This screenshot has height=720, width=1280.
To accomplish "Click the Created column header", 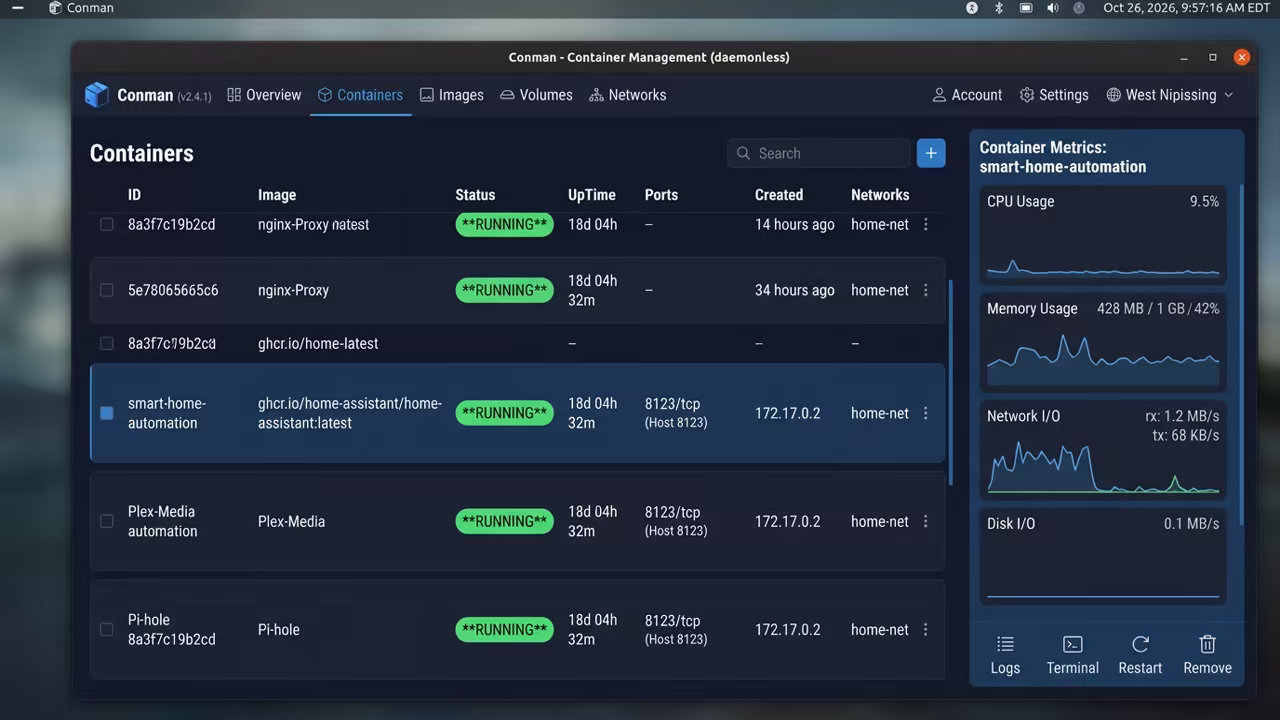I will pos(779,195).
